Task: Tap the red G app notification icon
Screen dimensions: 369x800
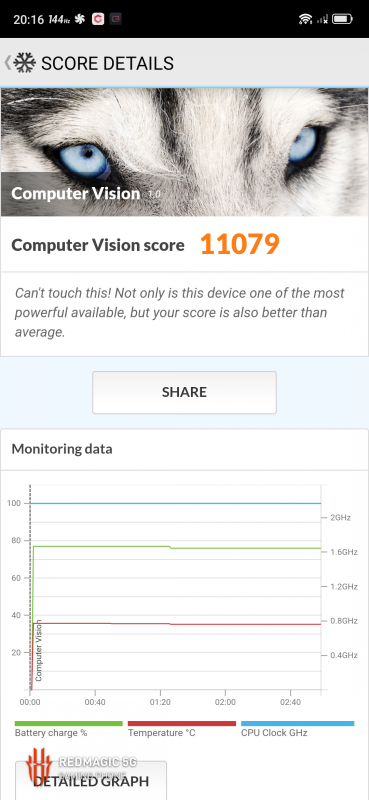Action: click(98, 19)
